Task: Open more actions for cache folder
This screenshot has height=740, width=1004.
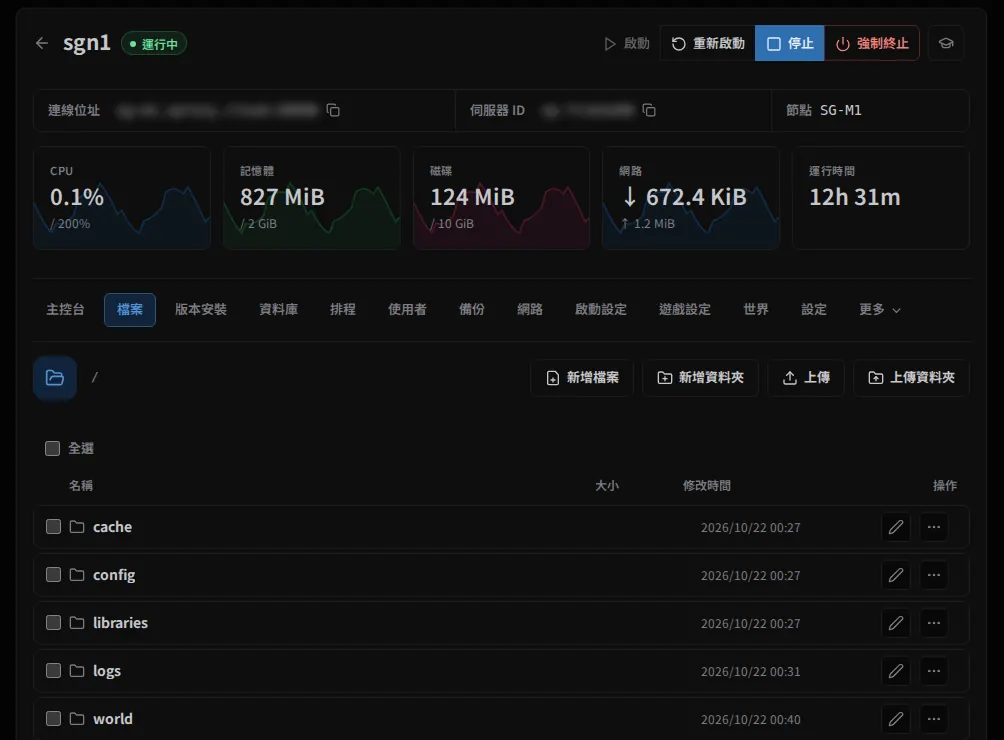Action: [934, 527]
